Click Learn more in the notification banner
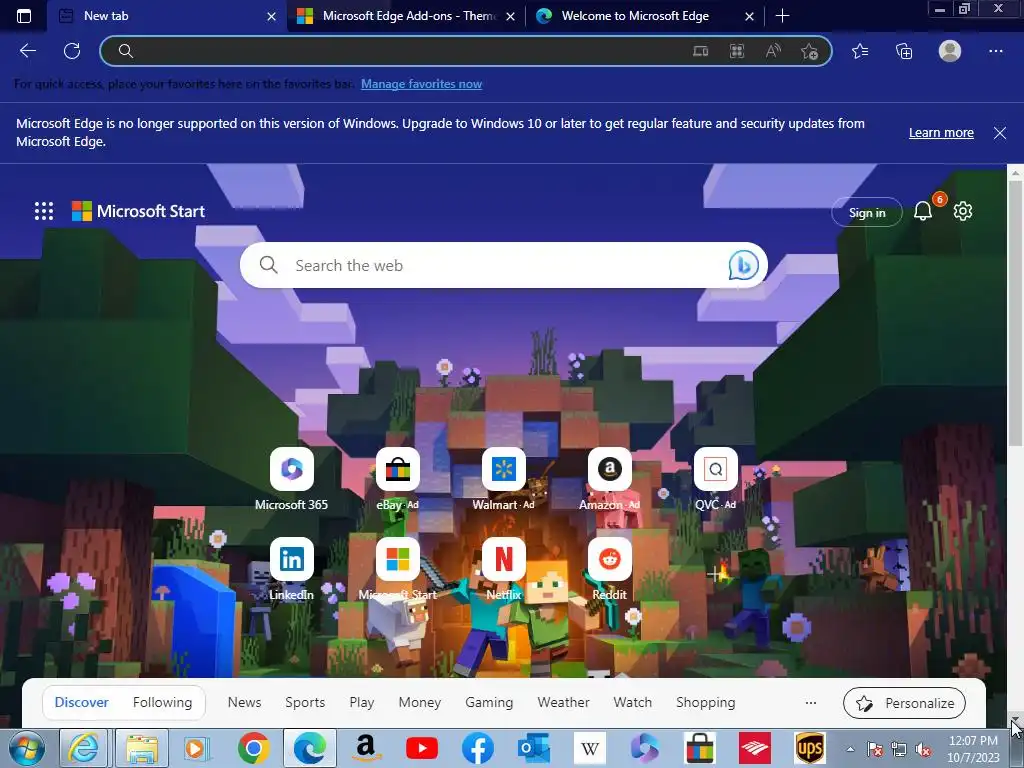The width and height of the screenshot is (1024, 768). pos(941,133)
